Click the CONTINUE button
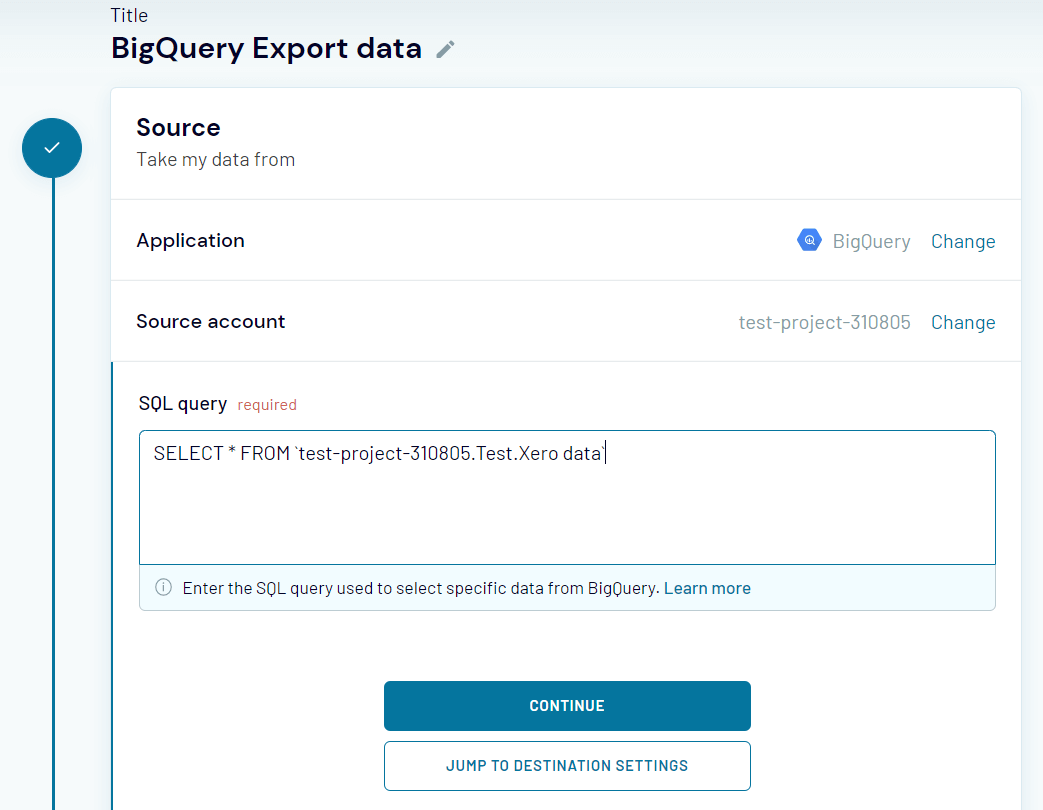Screen dimensions: 1043x810 [x=567, y=706]
